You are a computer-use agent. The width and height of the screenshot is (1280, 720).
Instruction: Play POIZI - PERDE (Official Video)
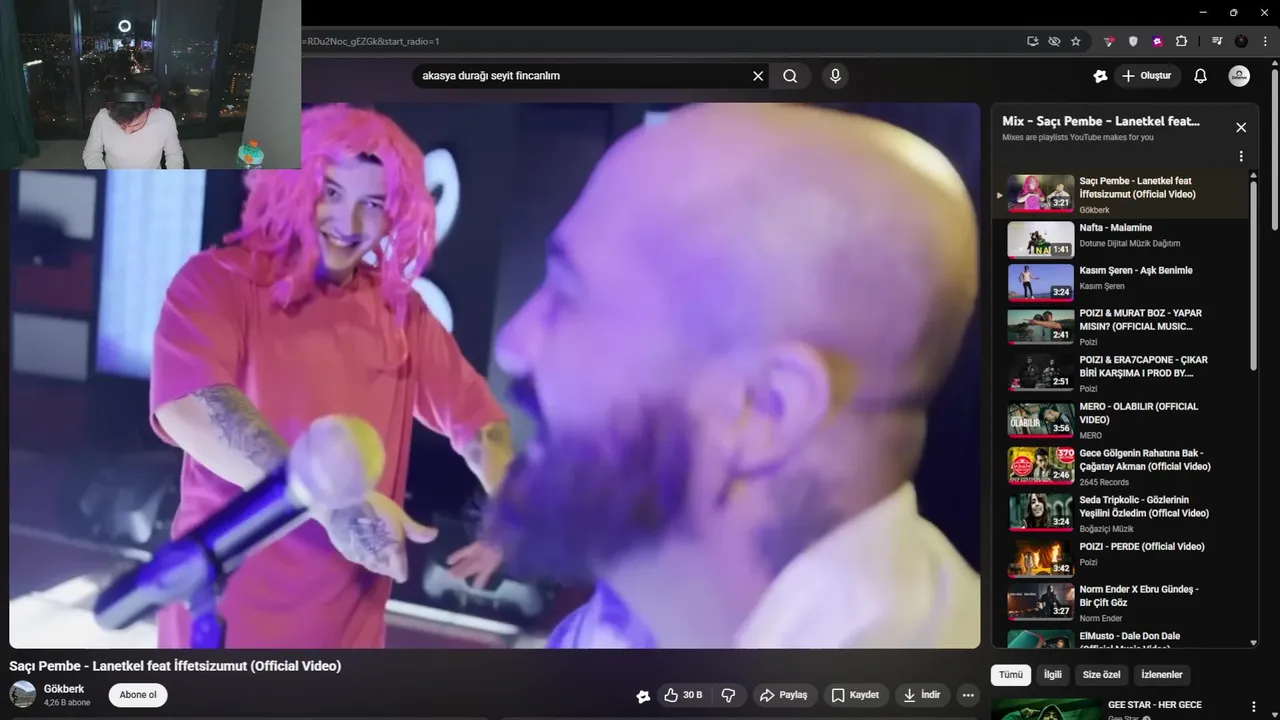(1122, 558)
